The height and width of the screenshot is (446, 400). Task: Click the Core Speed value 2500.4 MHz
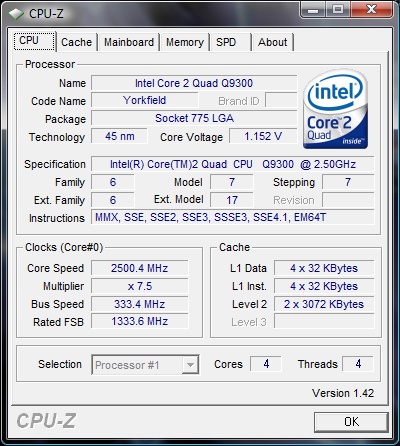[x=140, y=268]
